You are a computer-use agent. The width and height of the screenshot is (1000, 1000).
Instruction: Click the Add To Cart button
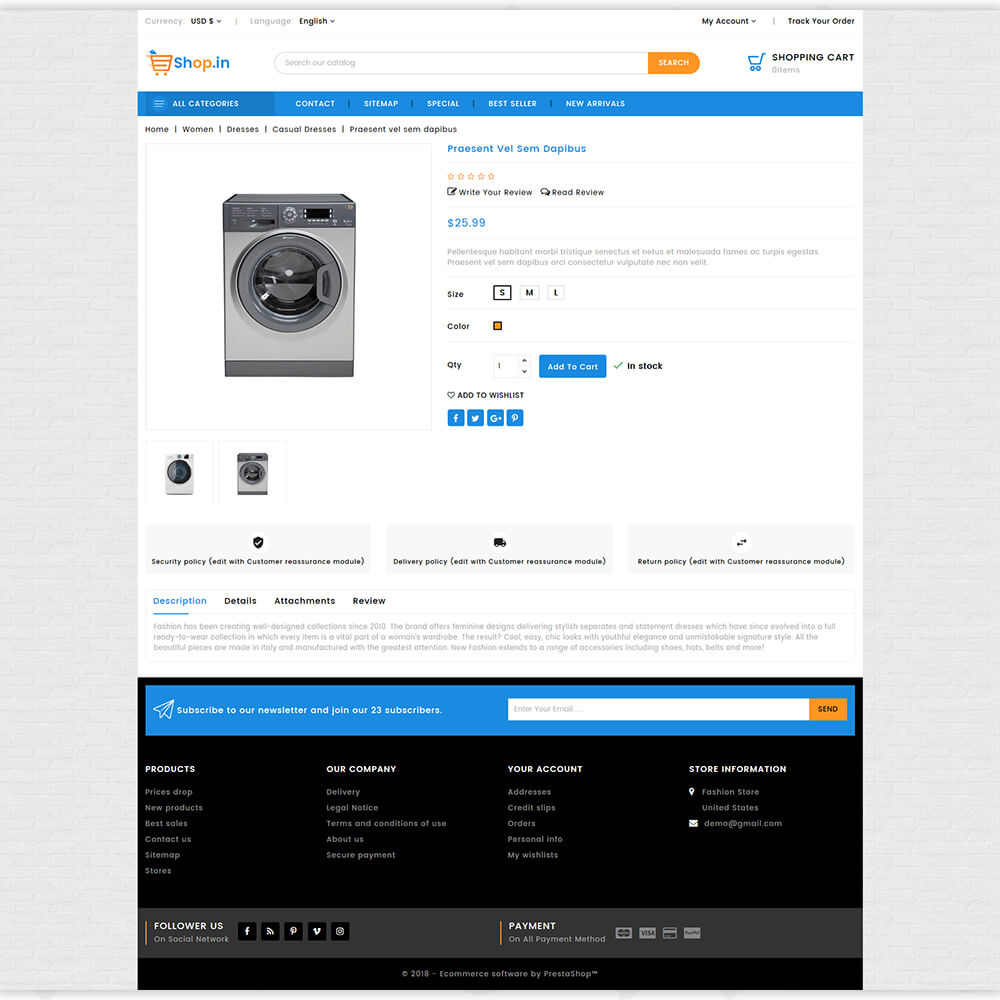pos(572,367)
